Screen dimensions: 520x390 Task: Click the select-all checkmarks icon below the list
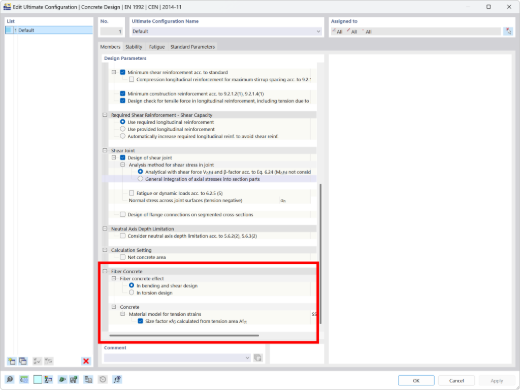click(x=37, y=361)
